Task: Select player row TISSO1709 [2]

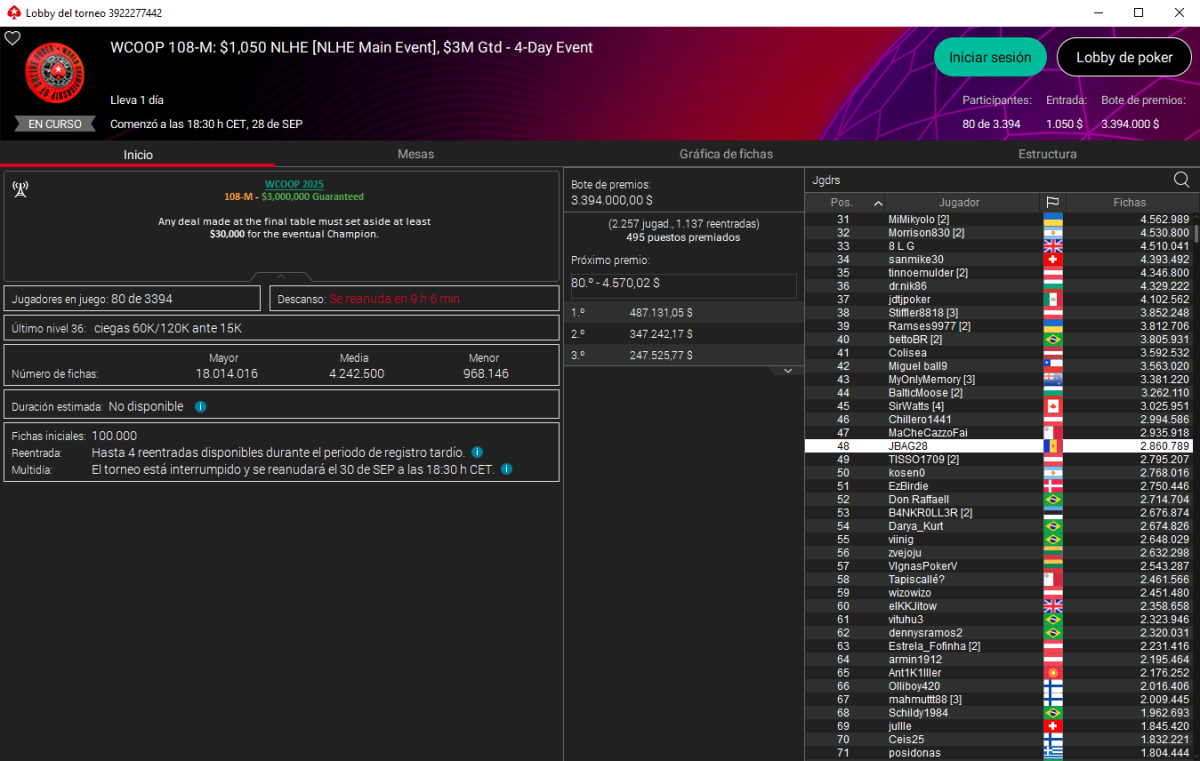Action: click(x=1000, y=459)
